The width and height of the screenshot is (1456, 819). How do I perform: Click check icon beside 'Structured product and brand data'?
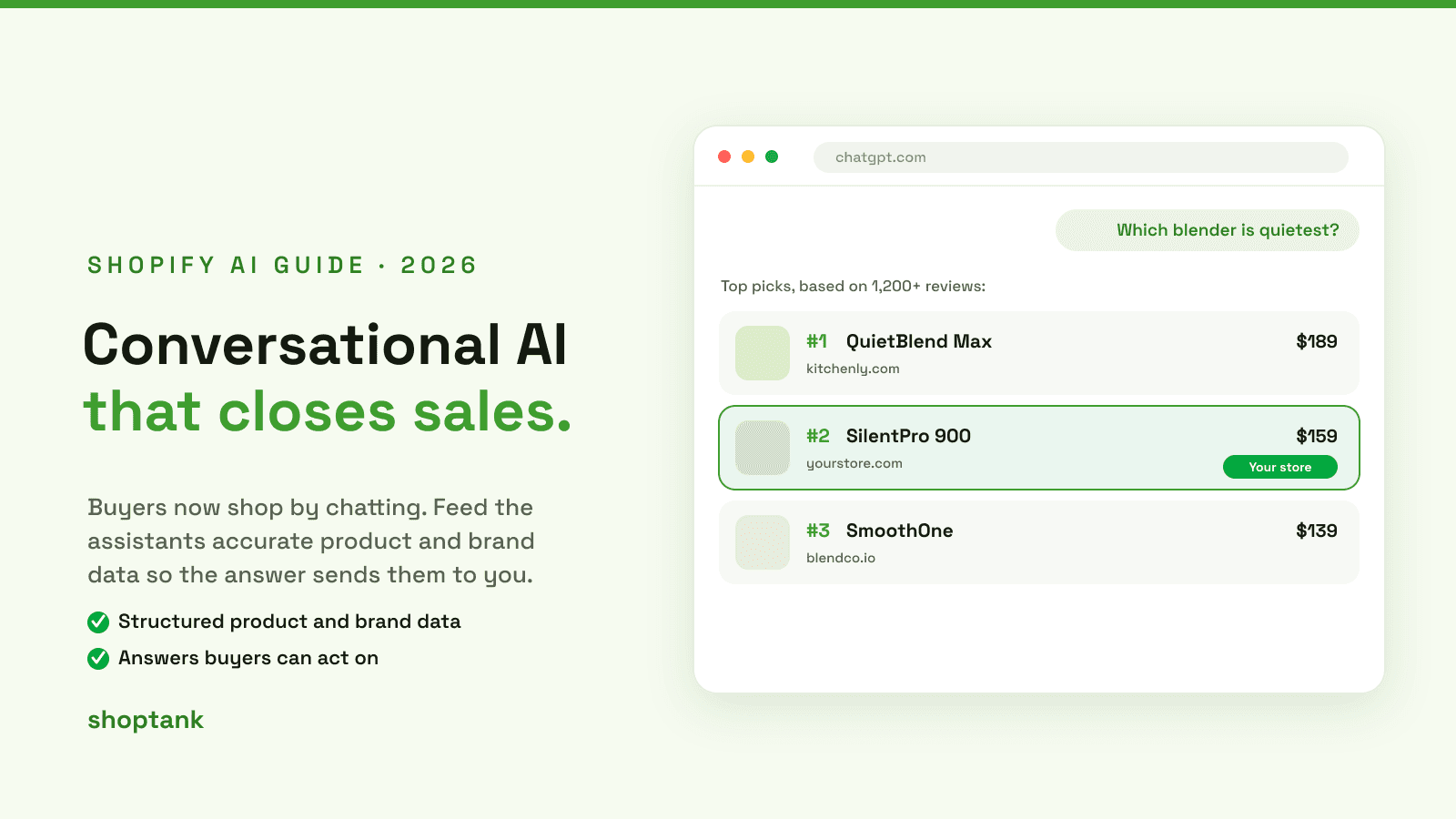98,622
